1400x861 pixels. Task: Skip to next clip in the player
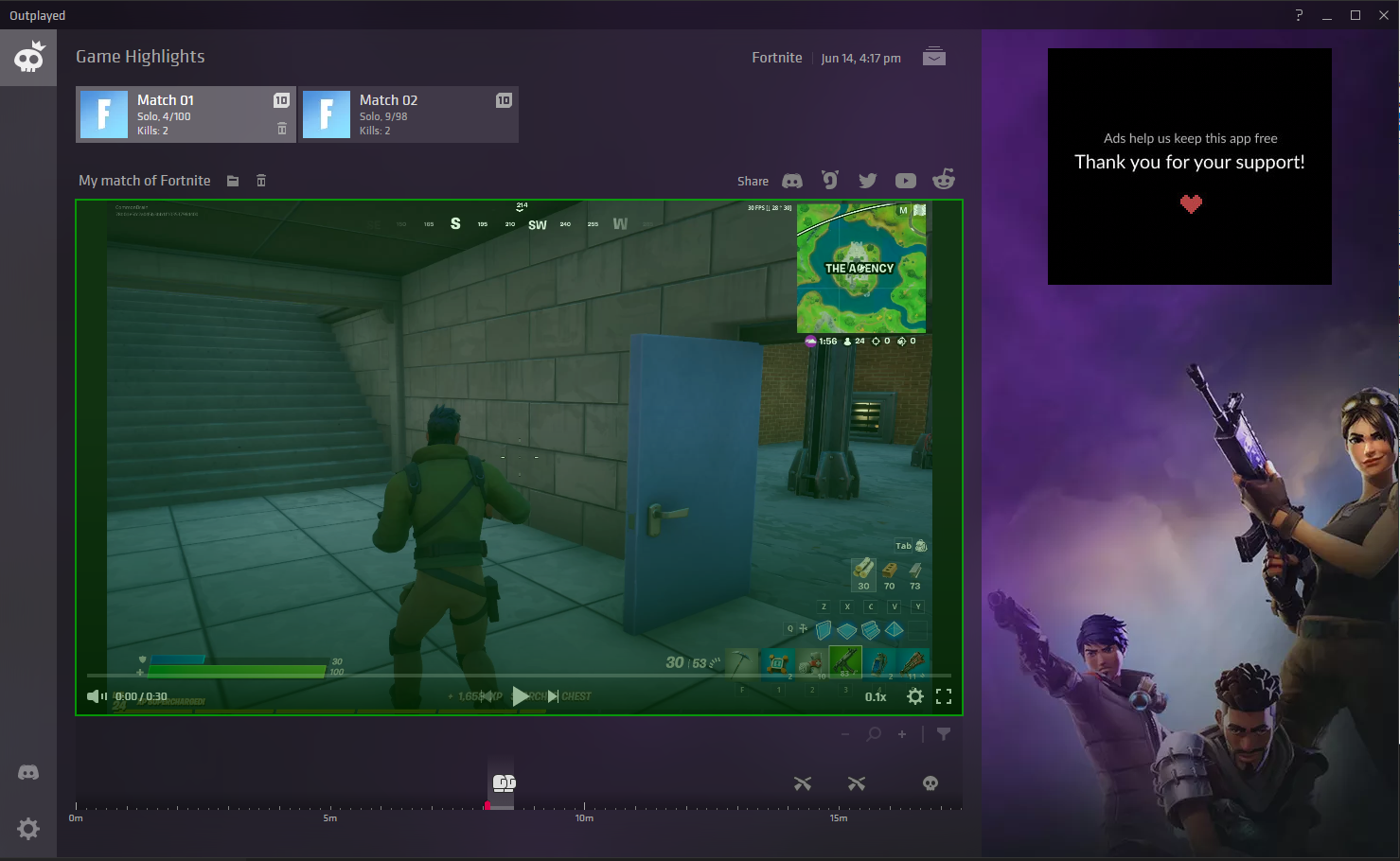click(553, 696)
